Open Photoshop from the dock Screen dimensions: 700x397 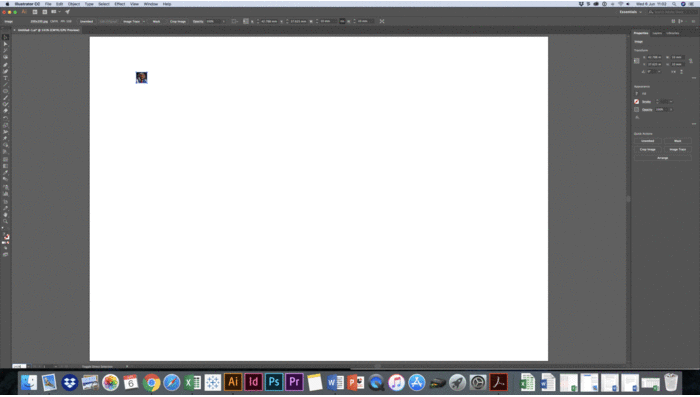pyautogui.click(x=274, y=382)
